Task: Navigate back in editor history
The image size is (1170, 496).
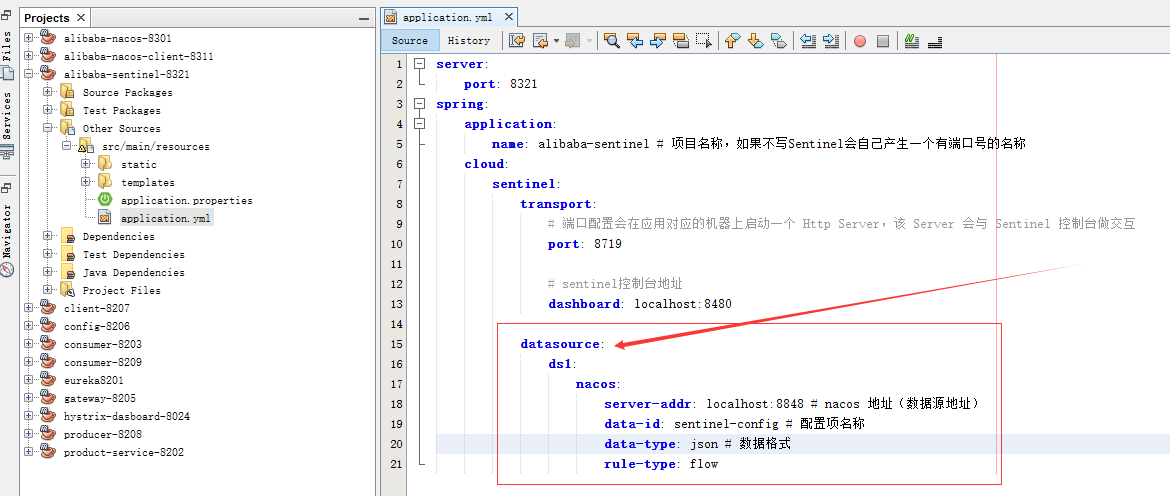Action: (x=539, y=41)
